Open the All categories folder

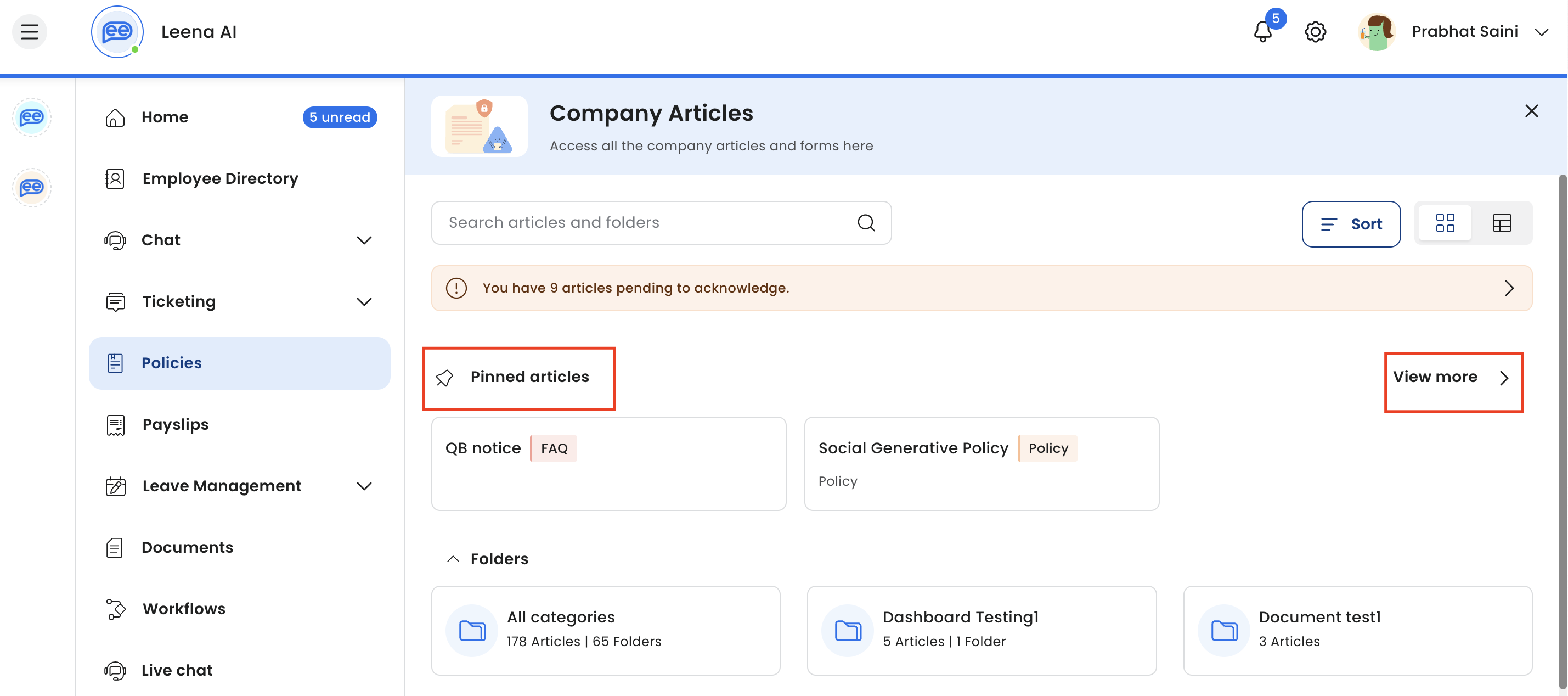605,630
